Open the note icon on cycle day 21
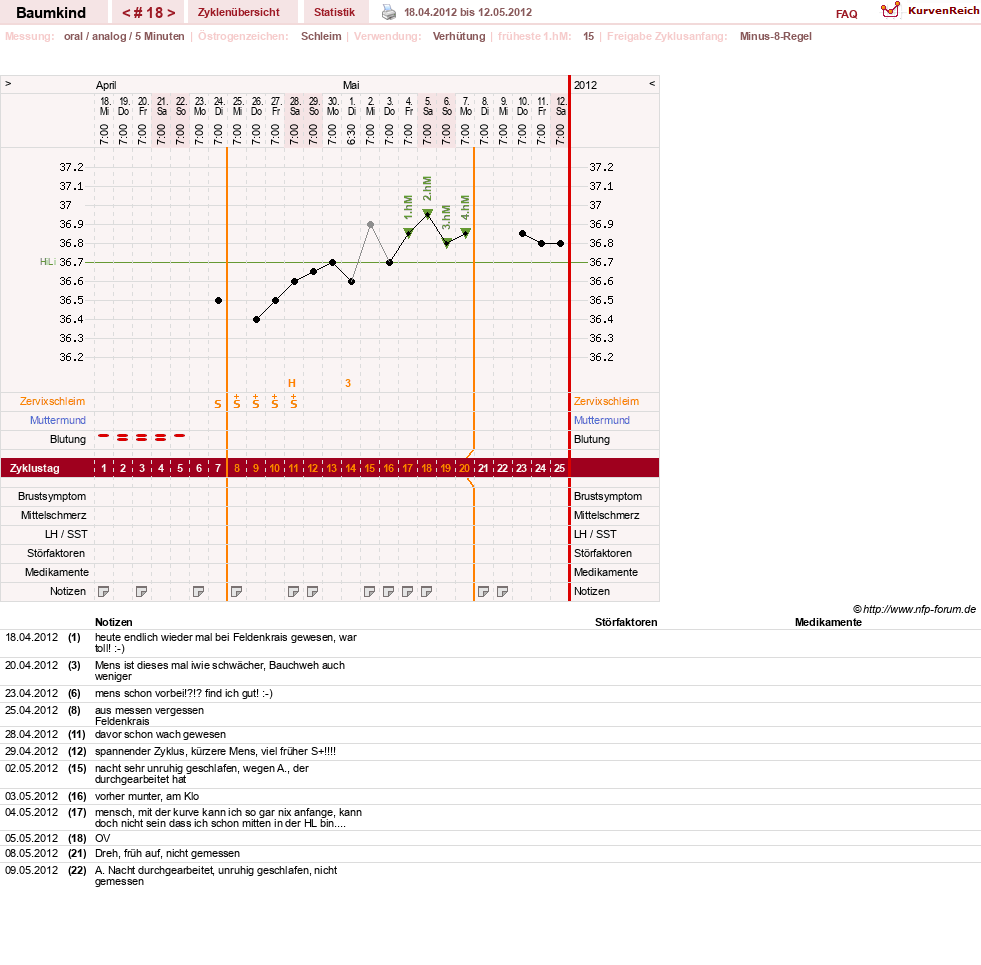 pyautogui.click(x=484, y=591)
